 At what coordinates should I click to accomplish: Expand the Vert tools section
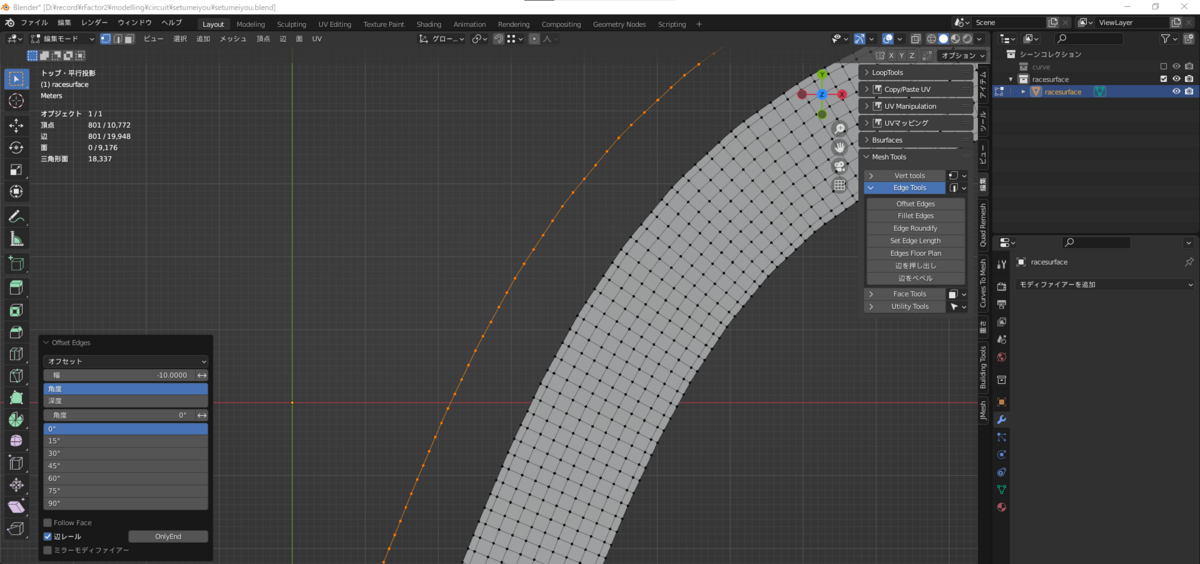pyautogui.click(x=905, y=175)
